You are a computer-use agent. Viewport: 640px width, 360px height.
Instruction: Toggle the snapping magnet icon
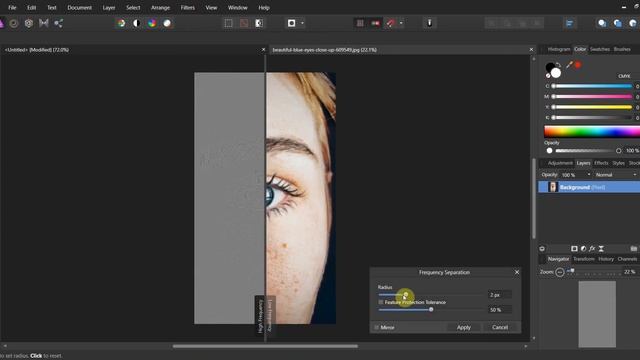391,23
